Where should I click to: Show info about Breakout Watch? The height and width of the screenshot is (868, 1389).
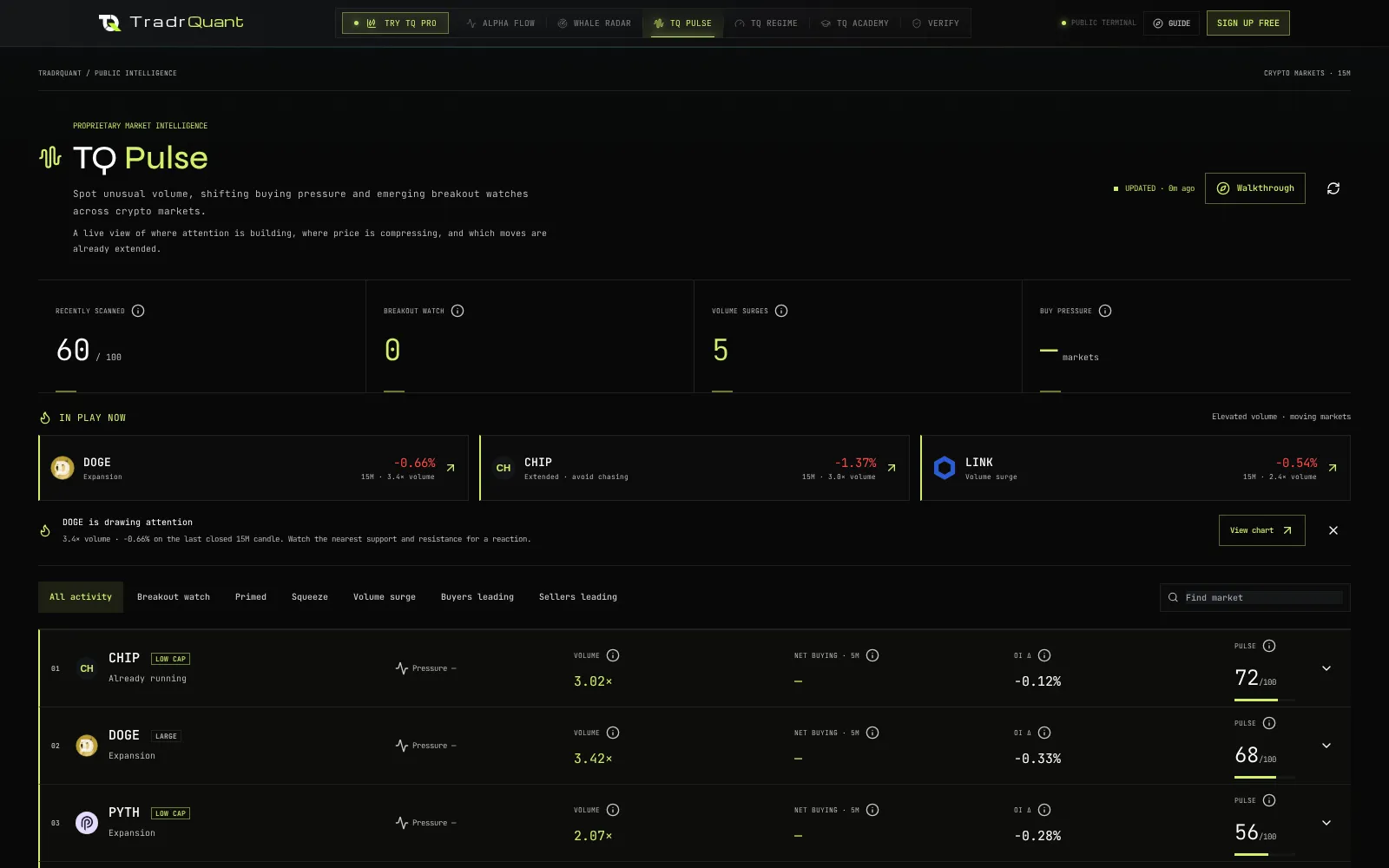pos(458,311)
